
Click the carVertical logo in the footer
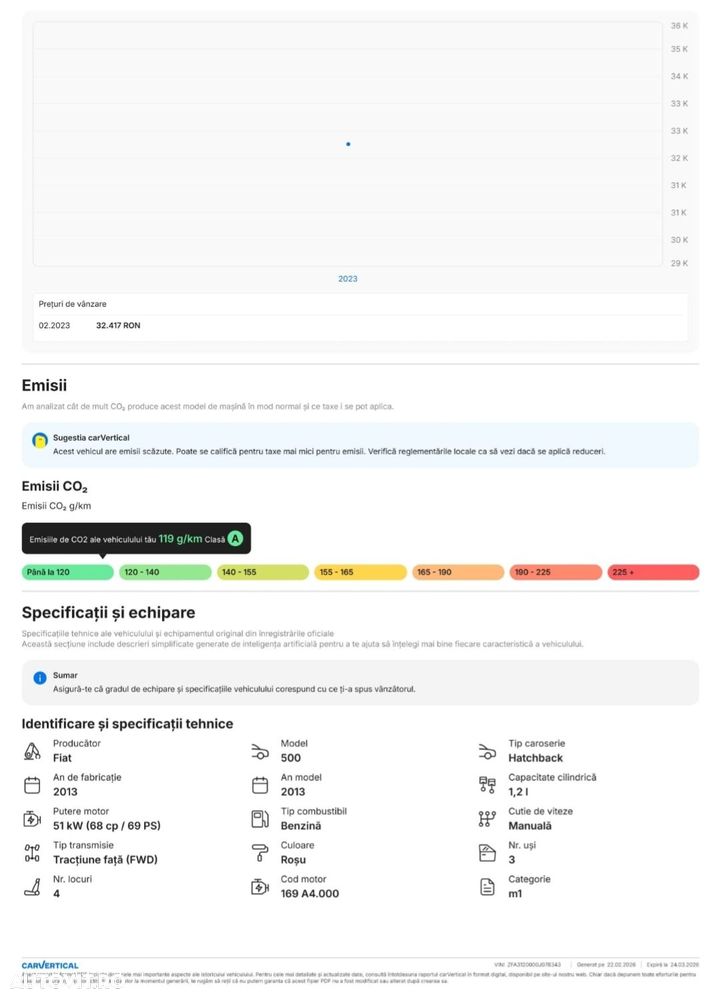pyautogui.click(x=50, y=965)
